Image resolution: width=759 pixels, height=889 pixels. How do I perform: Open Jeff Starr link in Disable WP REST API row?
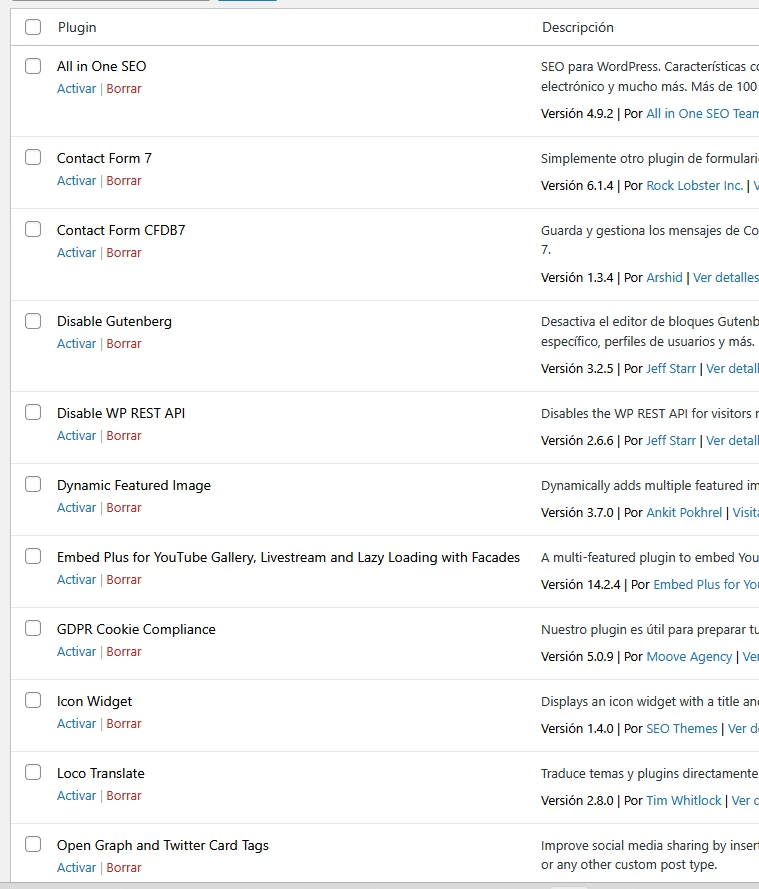click(x=671, y=441)
